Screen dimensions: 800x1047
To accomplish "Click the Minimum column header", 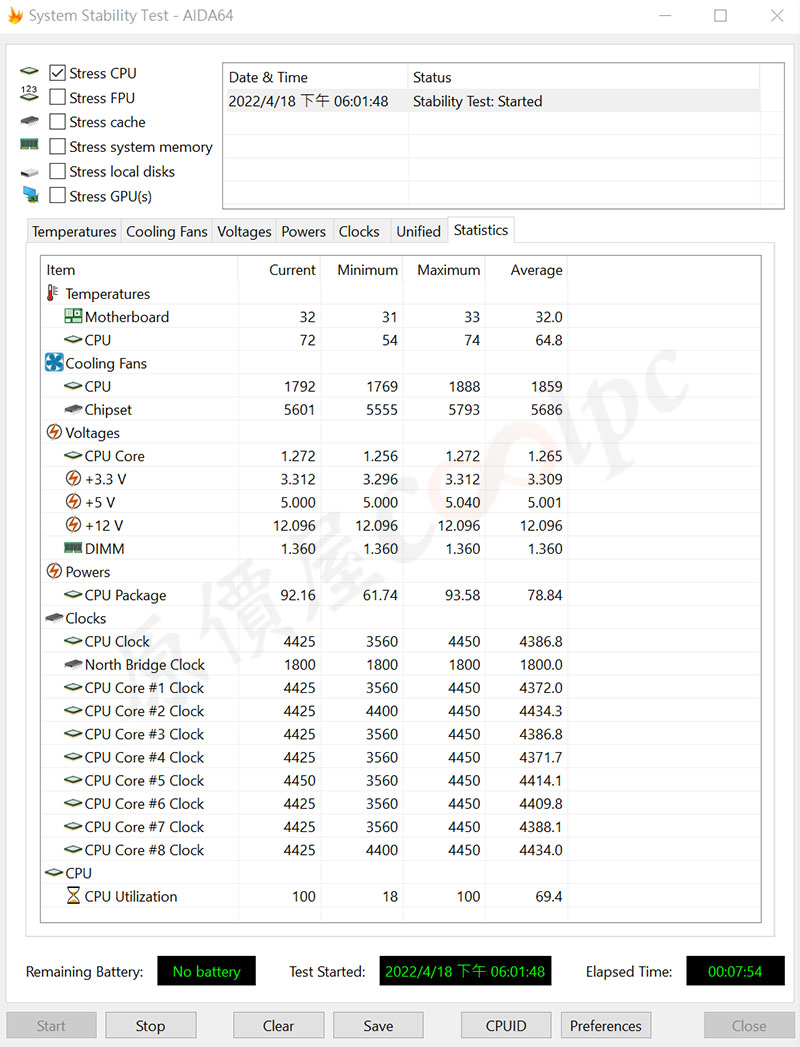I will [x=362, y=270].
